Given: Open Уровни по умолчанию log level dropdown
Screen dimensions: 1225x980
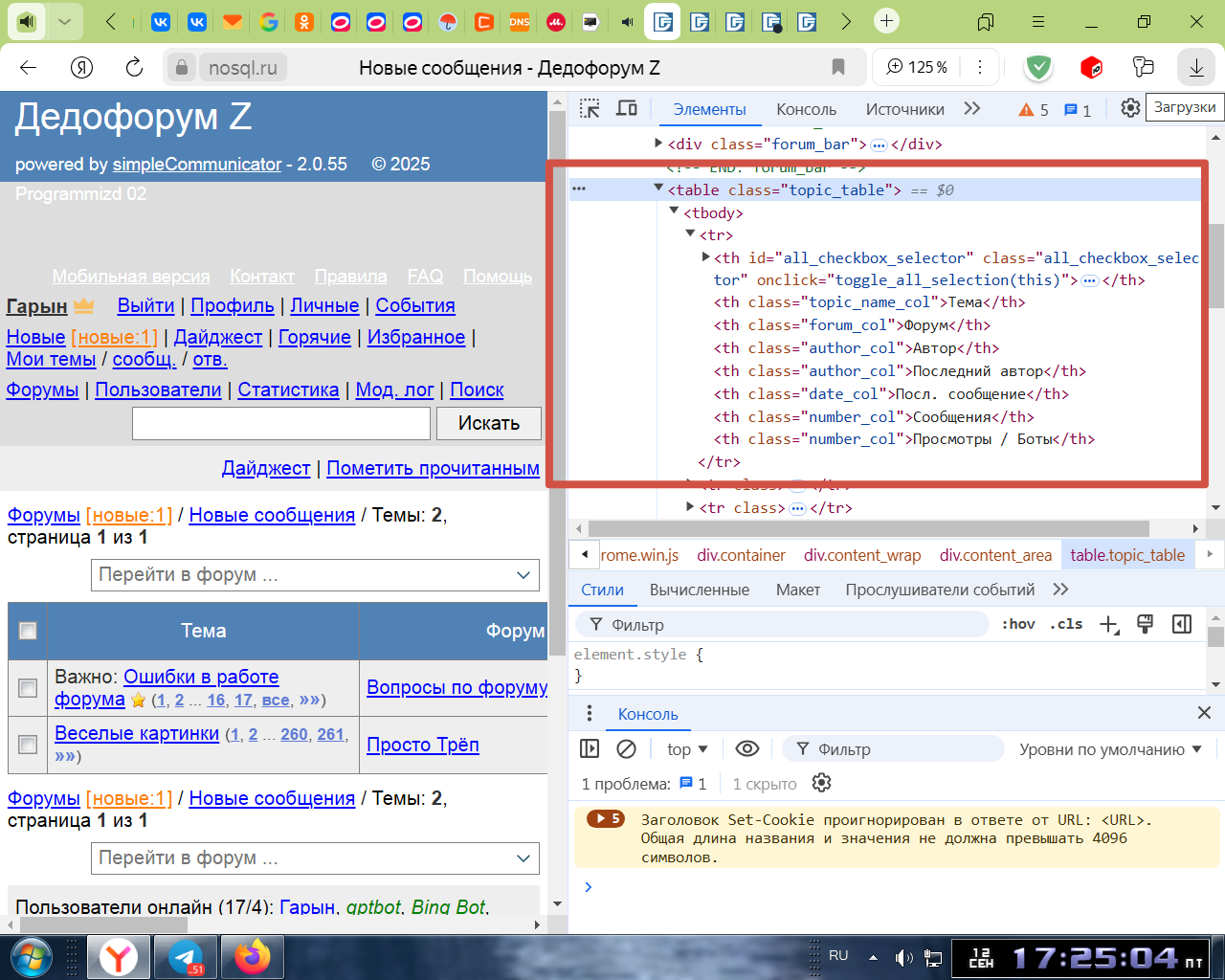Looking at the screenshot, I should [x=1110, y=749].
